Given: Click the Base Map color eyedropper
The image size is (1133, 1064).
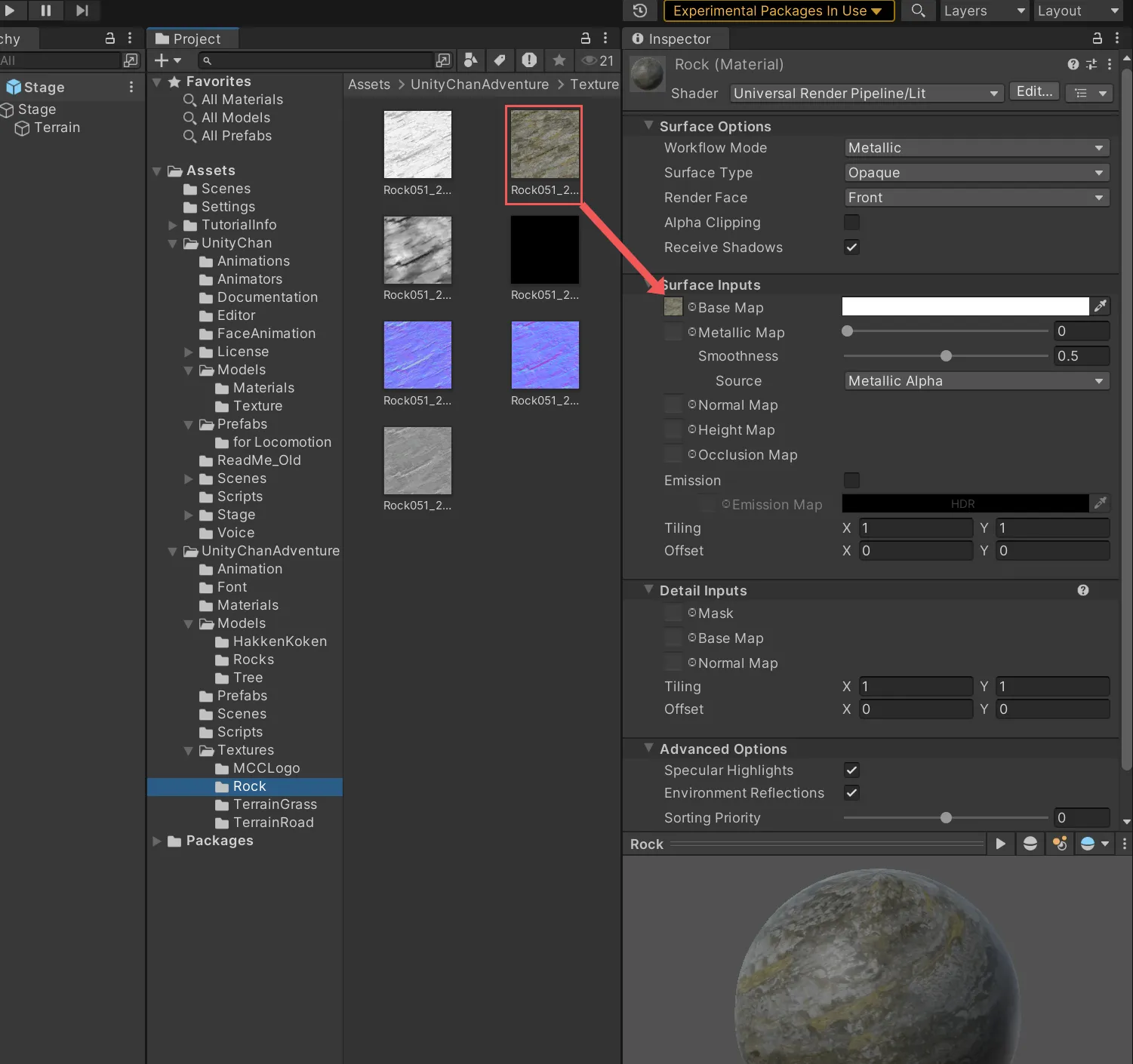Looking at the screenshot, I should pyautogui.click(x=1101, y=306).
